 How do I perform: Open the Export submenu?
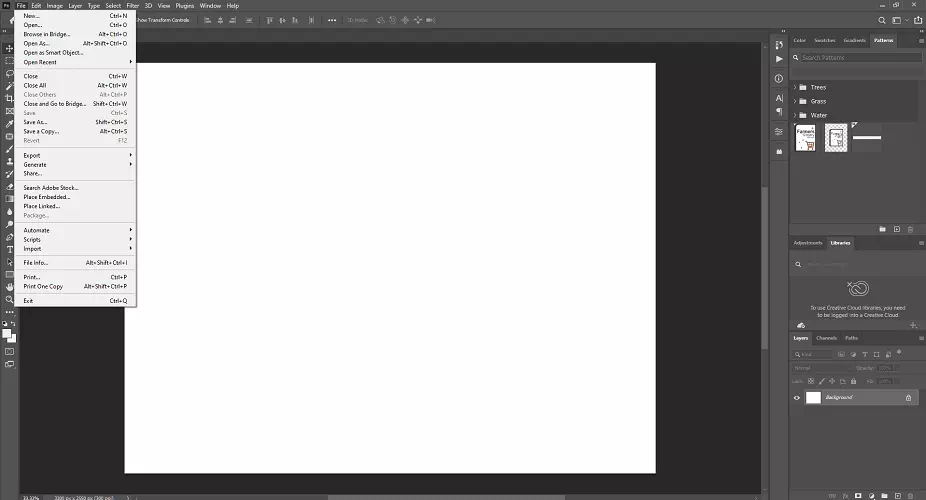[76, 155]
